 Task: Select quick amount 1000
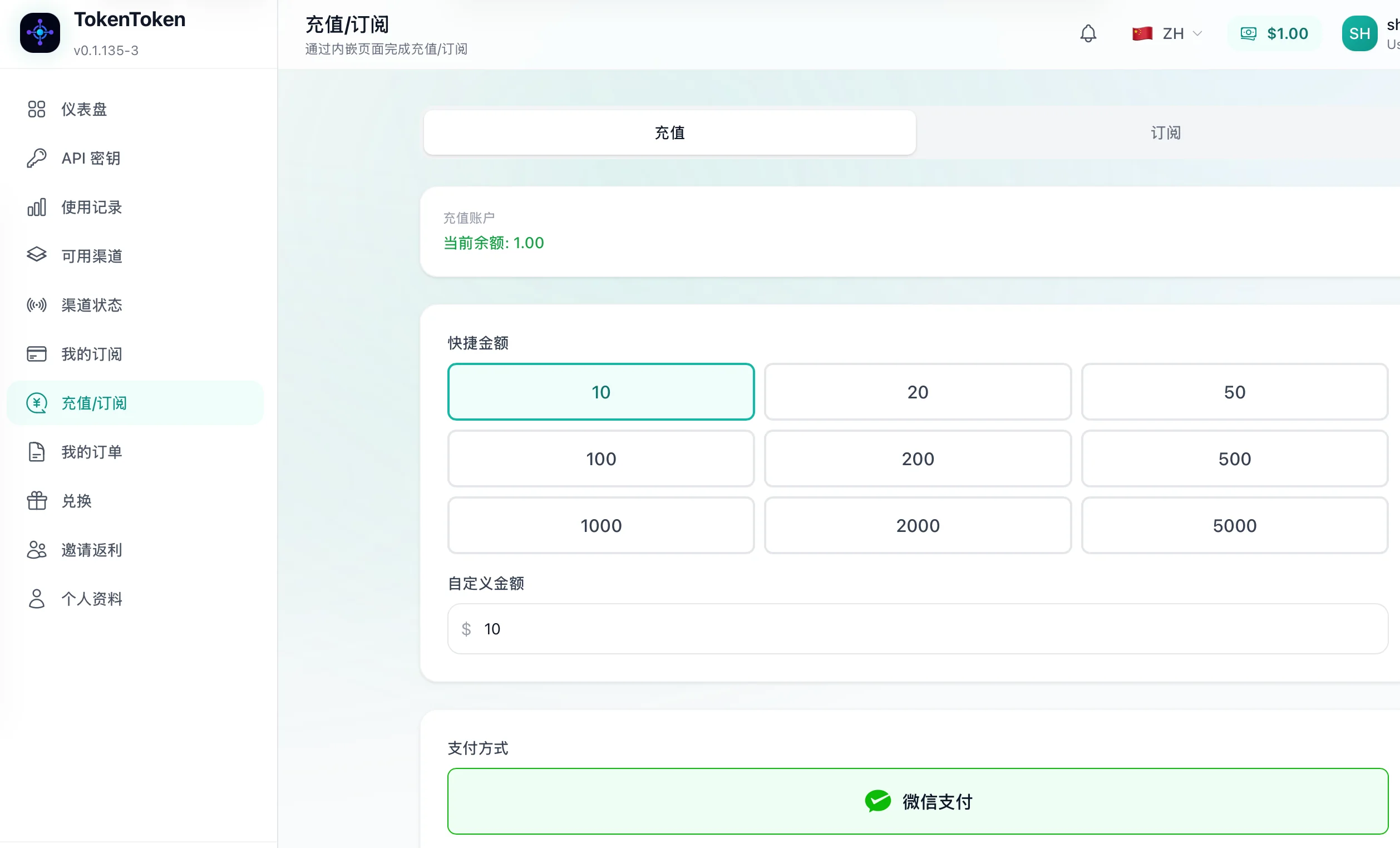point(600,525)
